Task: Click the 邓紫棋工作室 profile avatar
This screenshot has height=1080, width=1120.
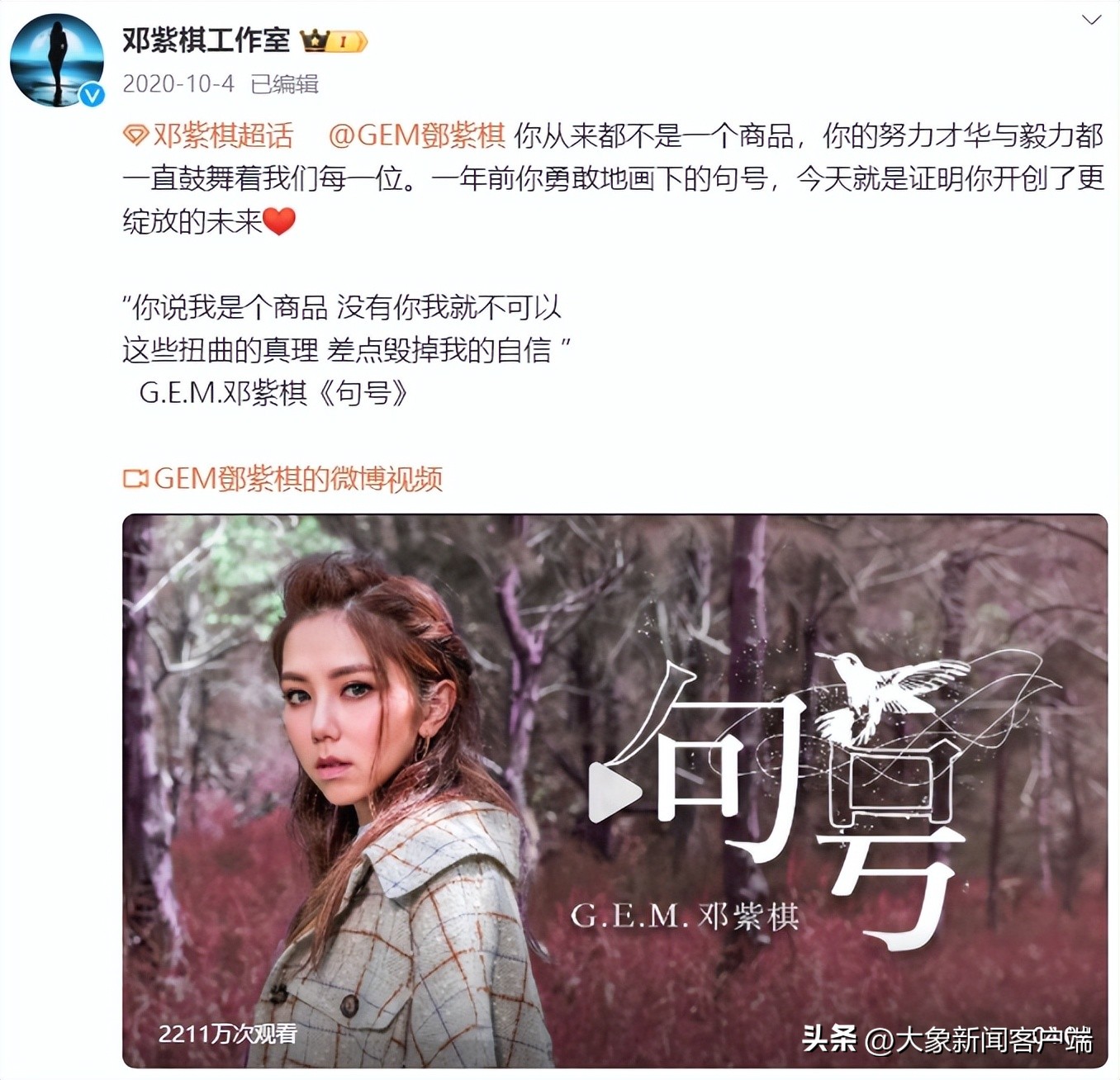Action: tap(57, 59)
